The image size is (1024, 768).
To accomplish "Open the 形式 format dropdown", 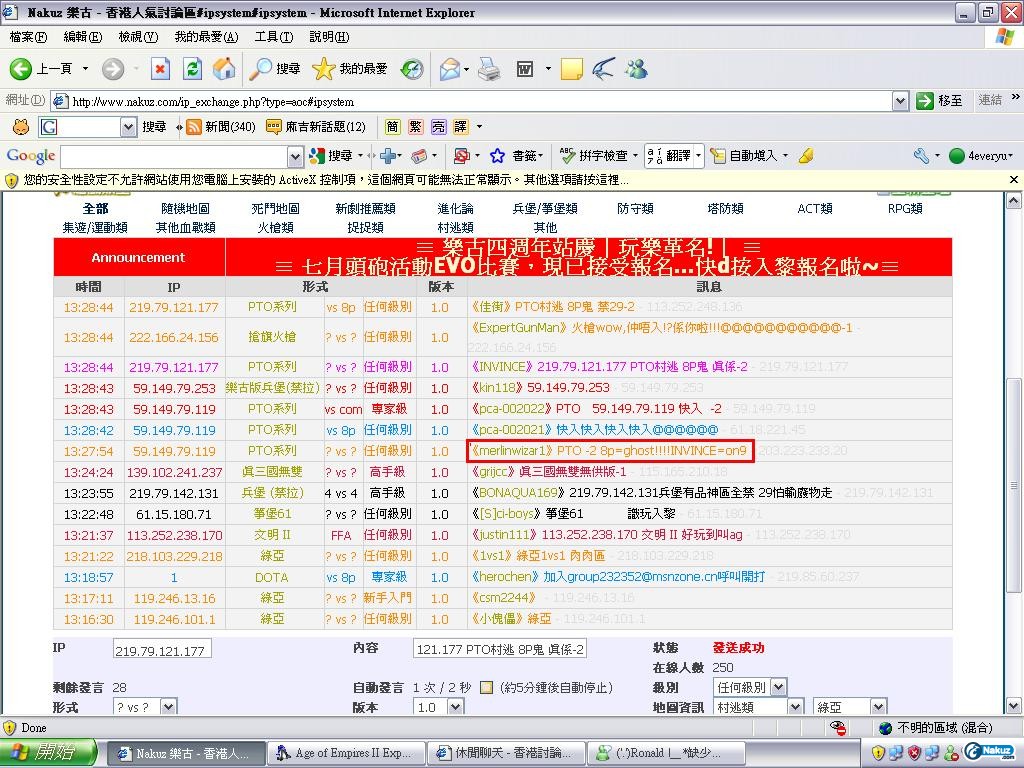I will 168,707.
